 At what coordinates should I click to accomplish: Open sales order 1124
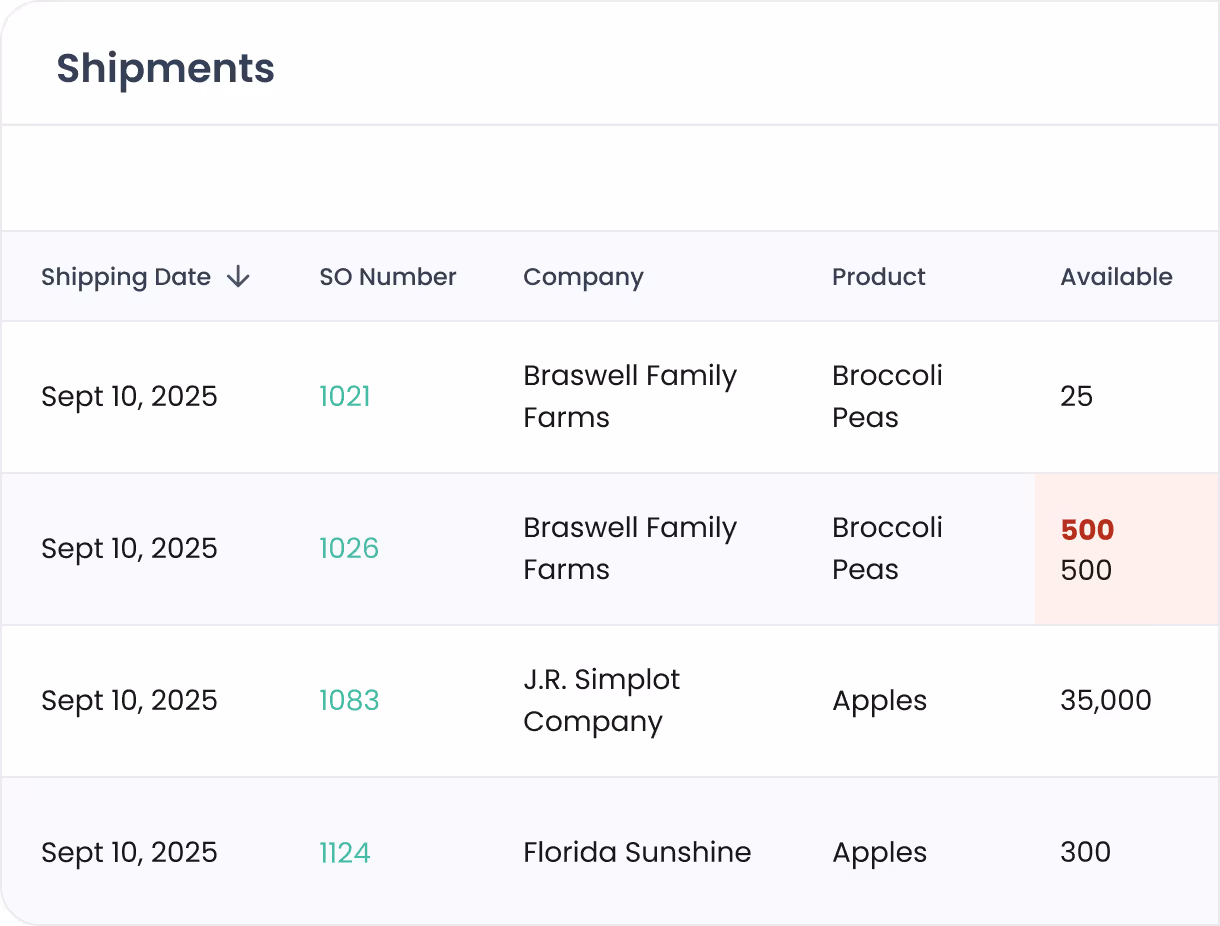tap(345, 852)
